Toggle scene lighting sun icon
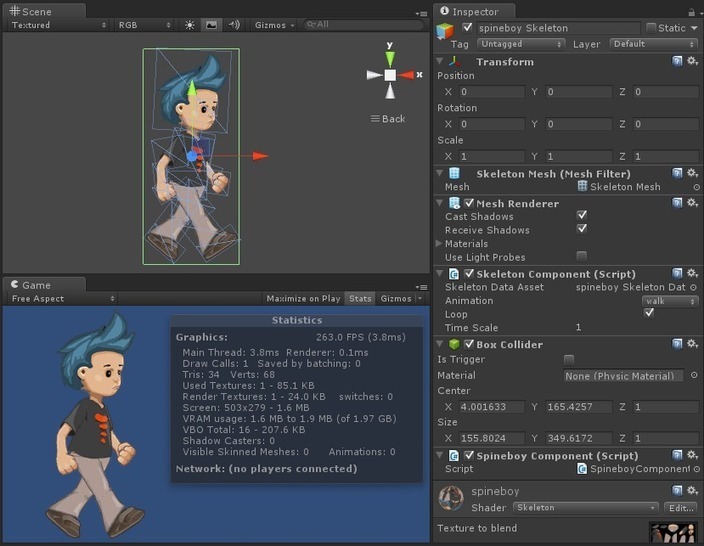This screenshot has width=704, height=546. 190,25
